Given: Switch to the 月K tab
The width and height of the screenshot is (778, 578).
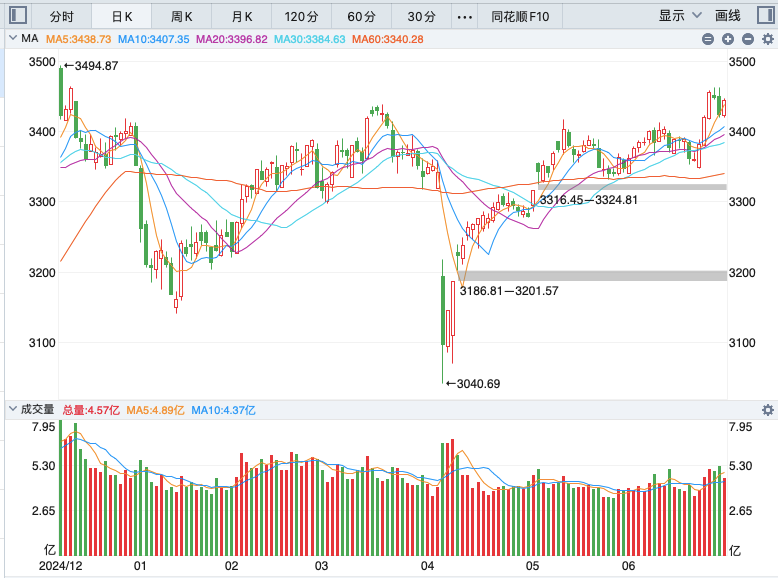Looking at the screenshot, I should [x=242, y=16].
